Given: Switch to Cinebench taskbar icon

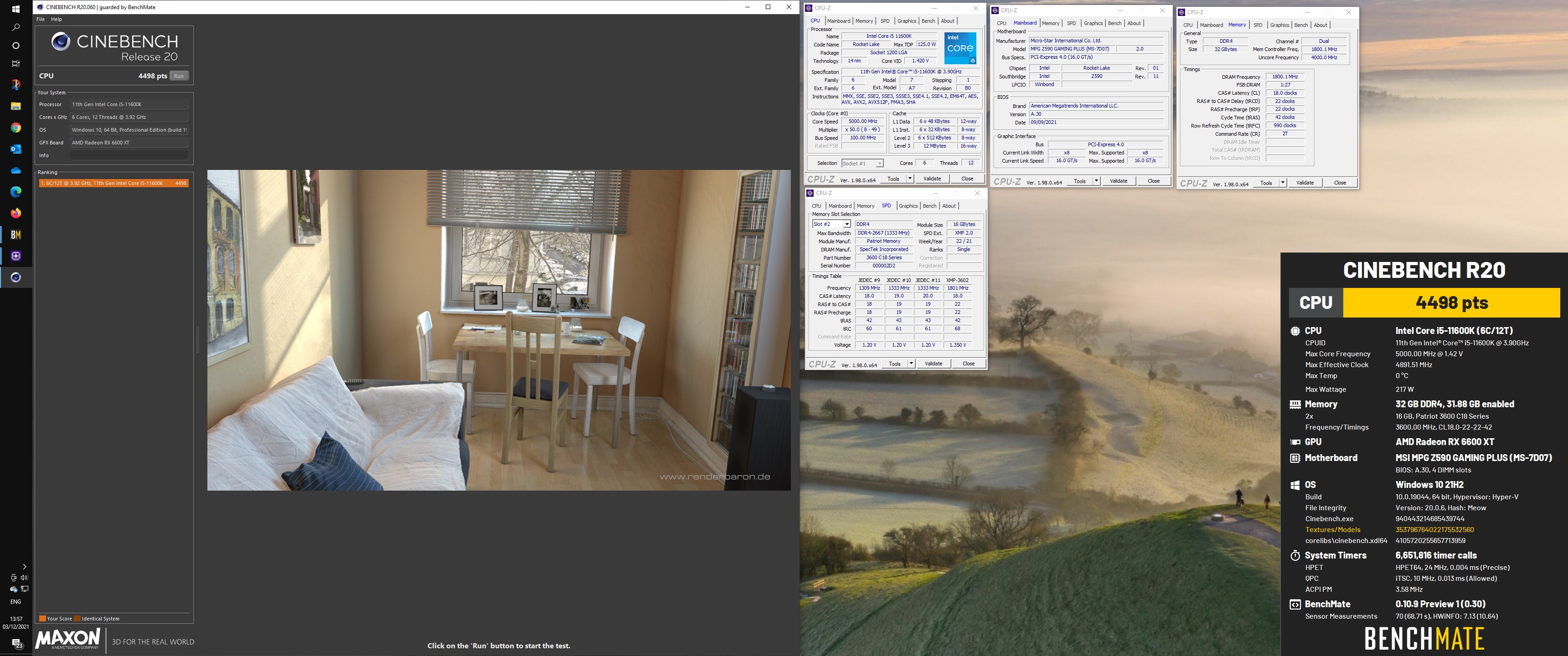Looking at the screenshot, I should pyautogui.click(x=16, y=277).
